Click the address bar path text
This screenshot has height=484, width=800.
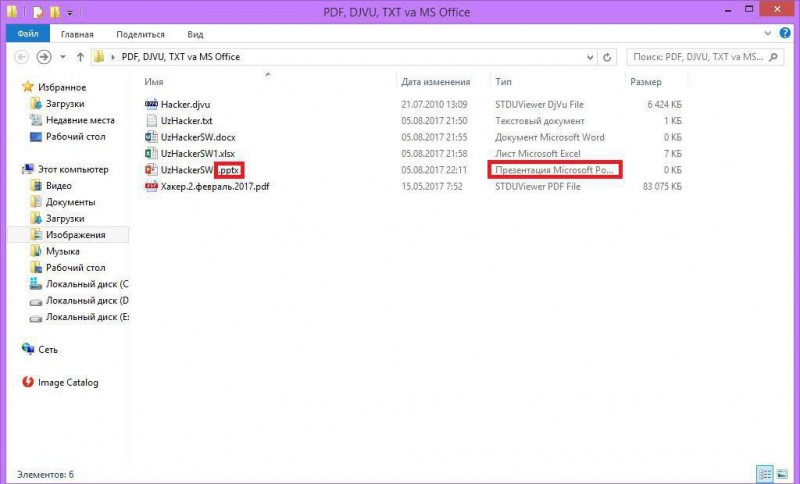[x=181, y=57]
